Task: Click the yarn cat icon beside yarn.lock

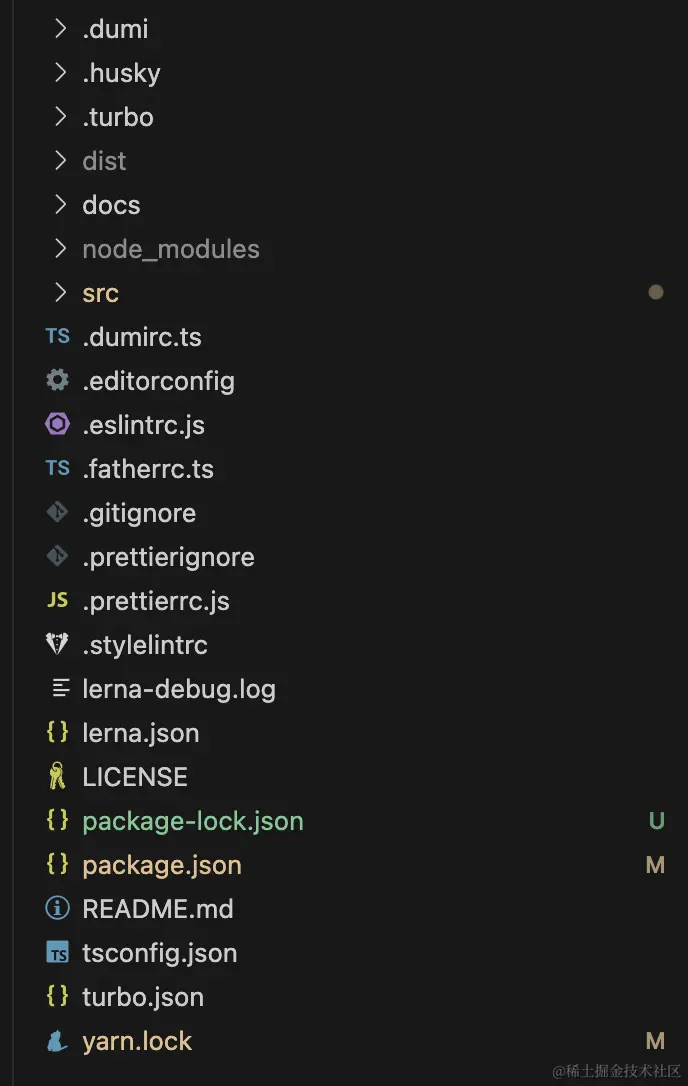Action: click(x=58, y=1041)
